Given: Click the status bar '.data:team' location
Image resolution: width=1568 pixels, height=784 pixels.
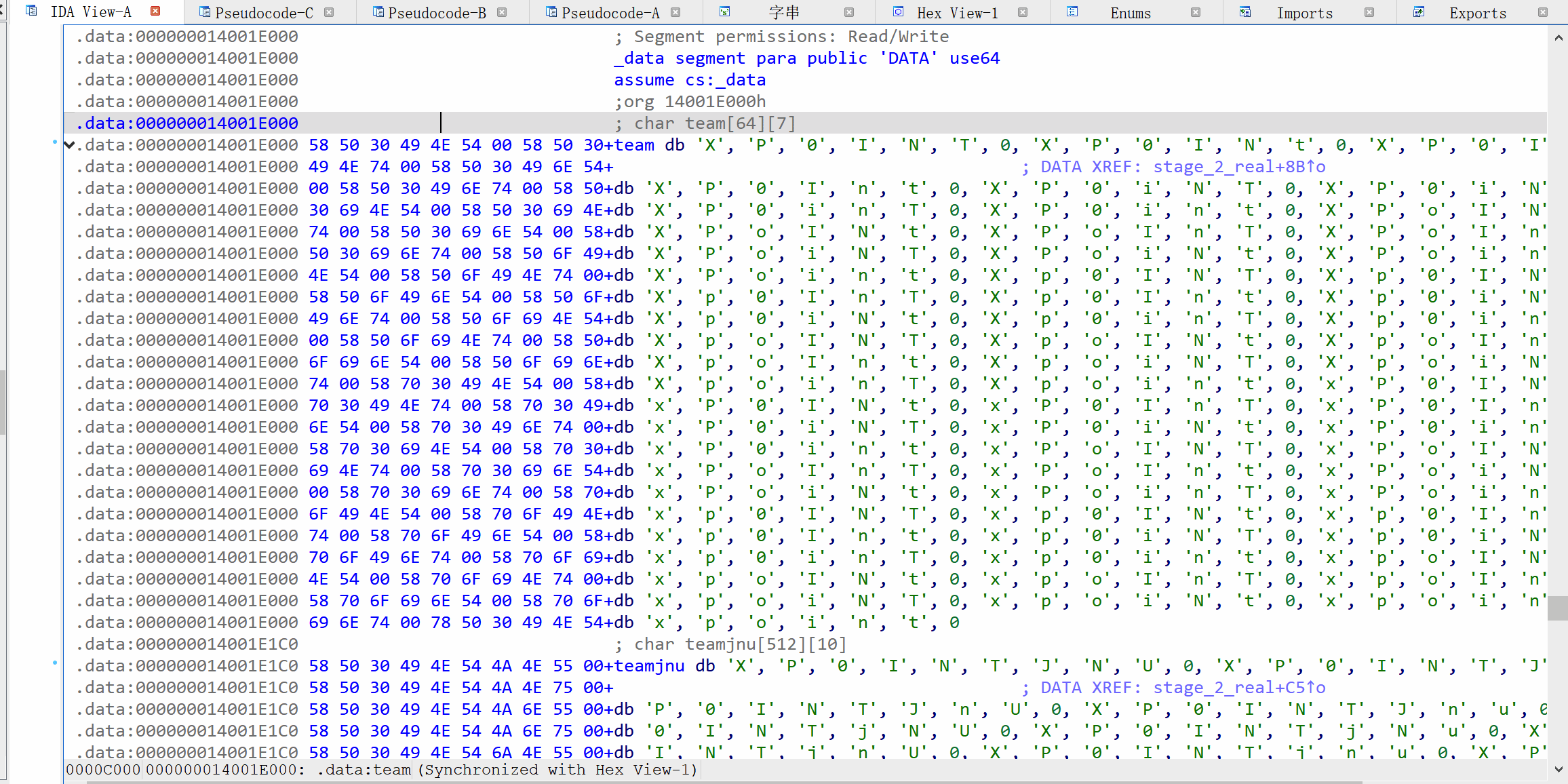Looking at the screenshot, I should tap(365, 770).
